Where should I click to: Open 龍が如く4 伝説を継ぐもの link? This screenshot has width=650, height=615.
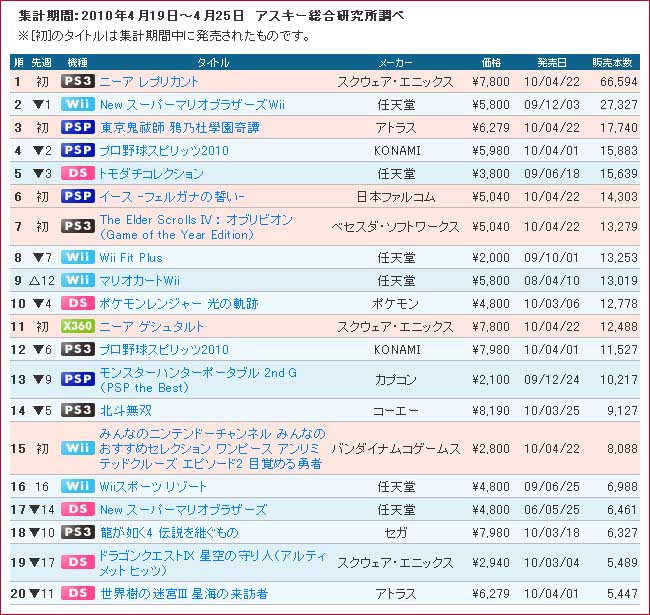click(170, 533)
